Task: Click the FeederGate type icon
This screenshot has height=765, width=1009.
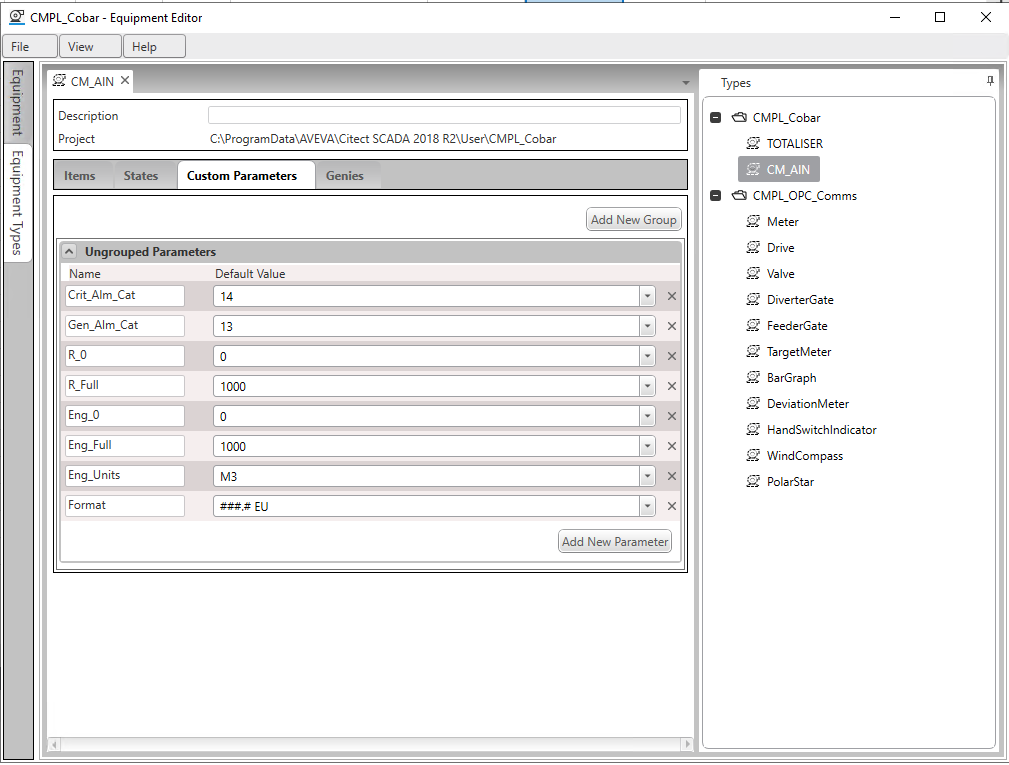Action: tap(753, 325)
